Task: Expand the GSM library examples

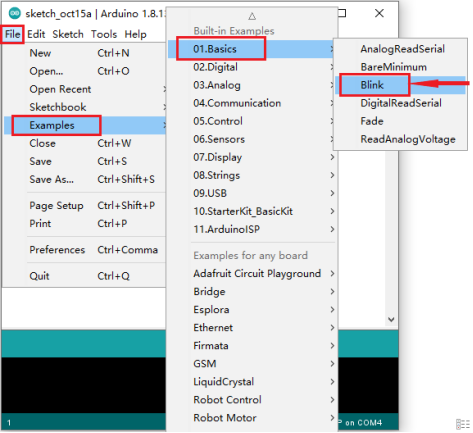Action: 252,363
